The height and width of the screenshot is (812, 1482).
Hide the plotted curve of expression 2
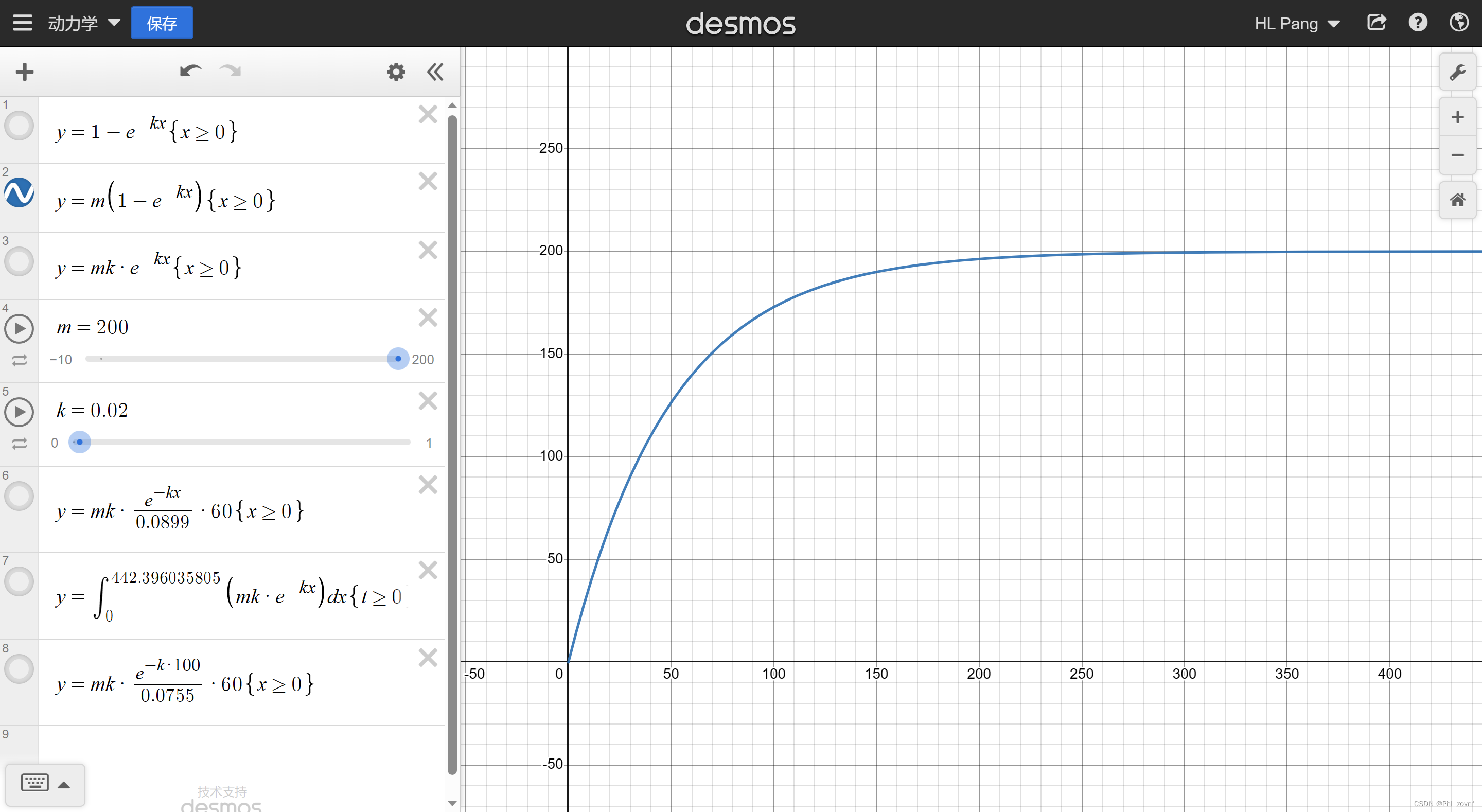(x=19, y=192)
